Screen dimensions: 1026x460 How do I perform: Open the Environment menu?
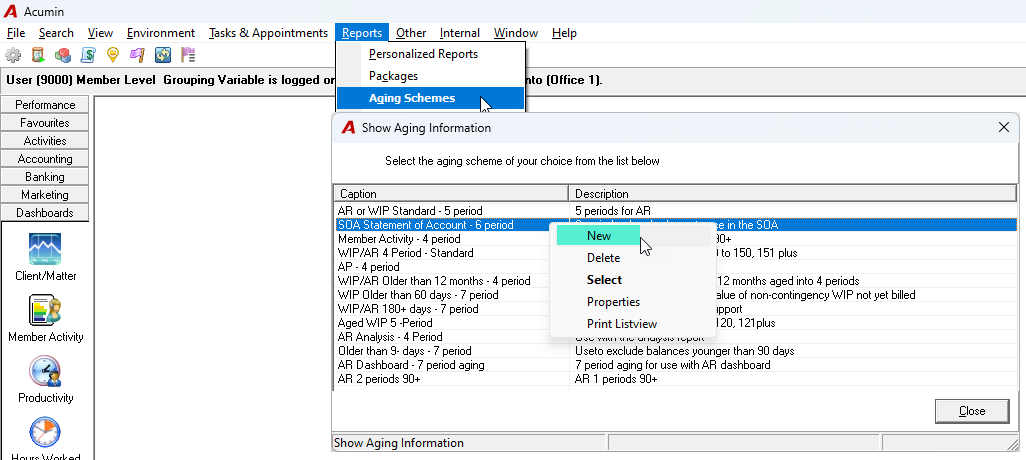pos(161,33)
